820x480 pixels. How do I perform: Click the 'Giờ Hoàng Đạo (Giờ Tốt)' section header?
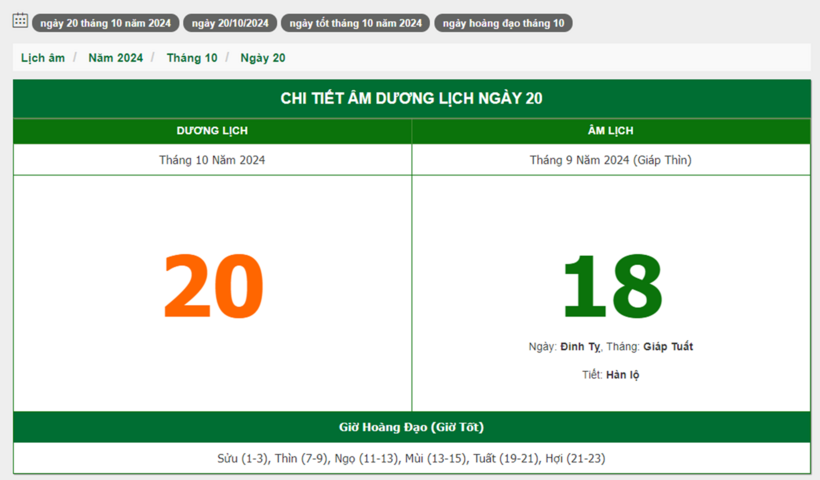411,427
